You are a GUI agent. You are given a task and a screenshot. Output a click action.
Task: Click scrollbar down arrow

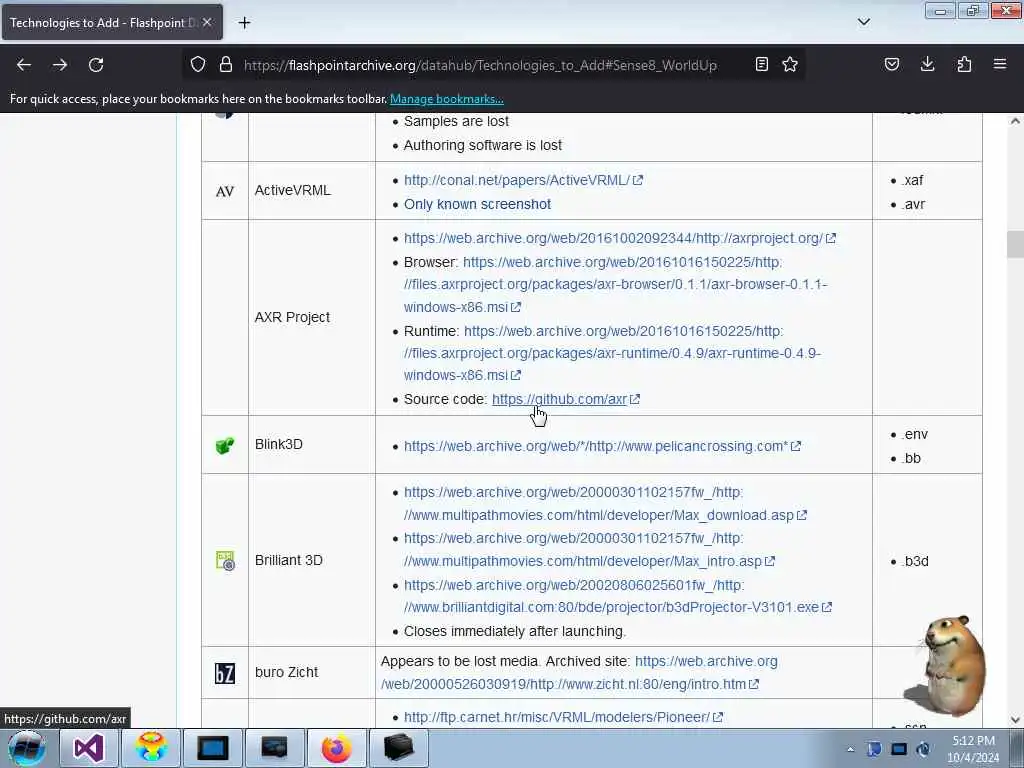[x=1015, y=720]
